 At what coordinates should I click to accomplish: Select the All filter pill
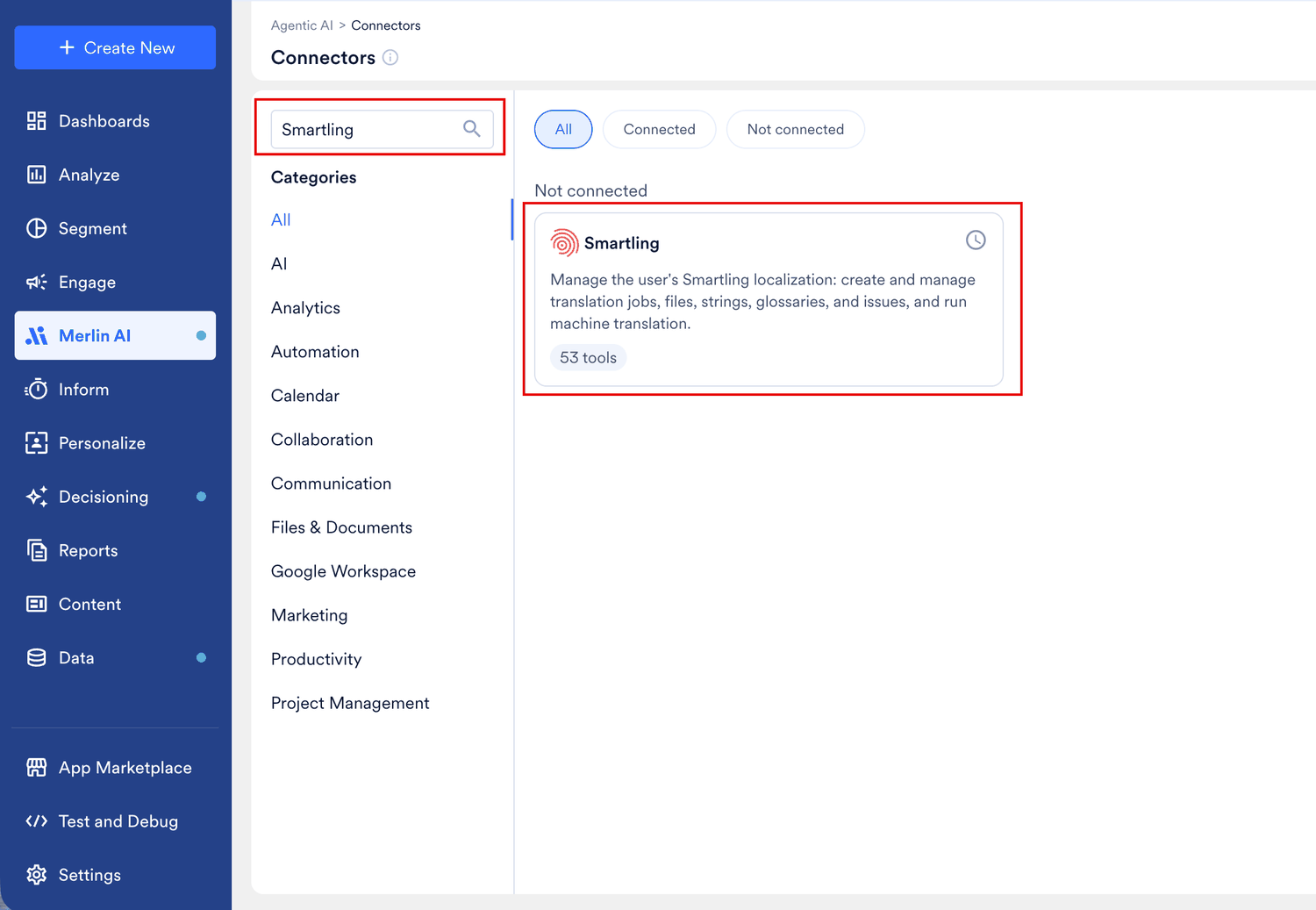pyautogui.click(x=563, y=129)
